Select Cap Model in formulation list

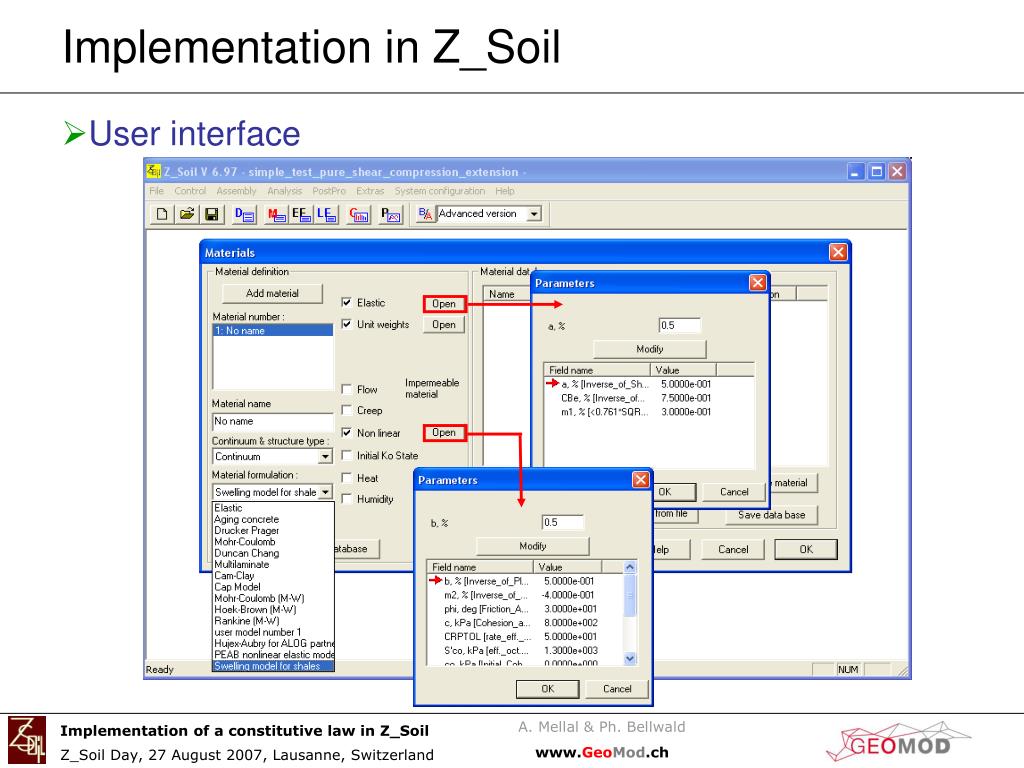click(x=273, y=587)
